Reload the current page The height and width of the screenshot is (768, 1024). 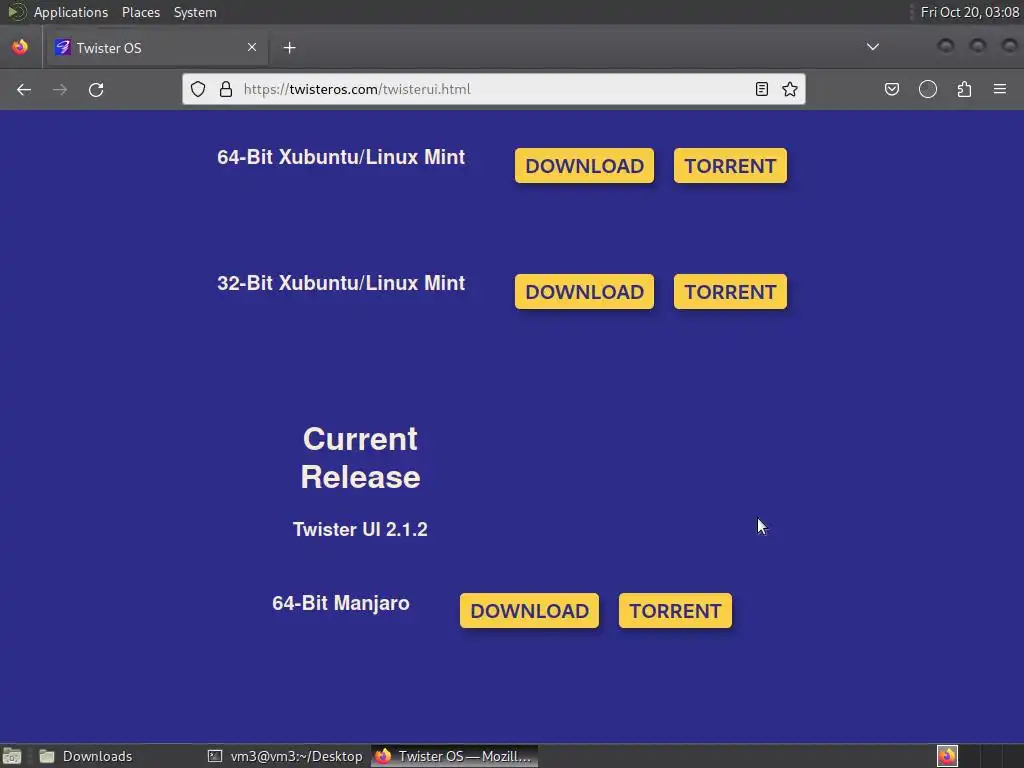[96, 89]
